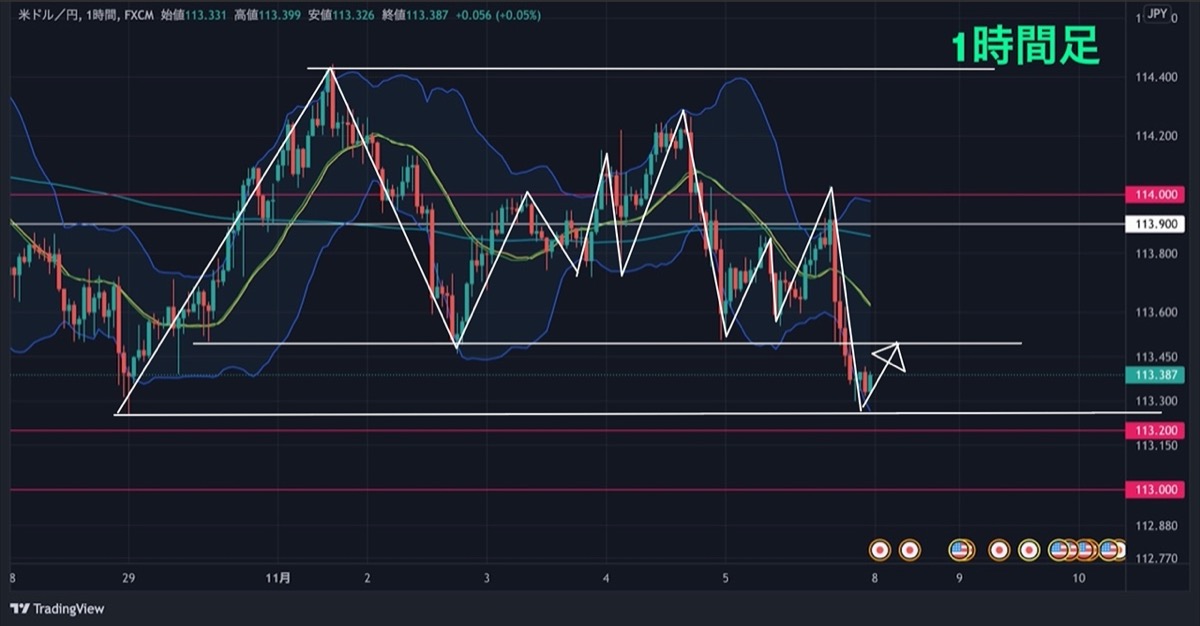Click the 29 date label on the time axis
The width and height of the screenshot is (1200, 626).
tap(129, 578)
